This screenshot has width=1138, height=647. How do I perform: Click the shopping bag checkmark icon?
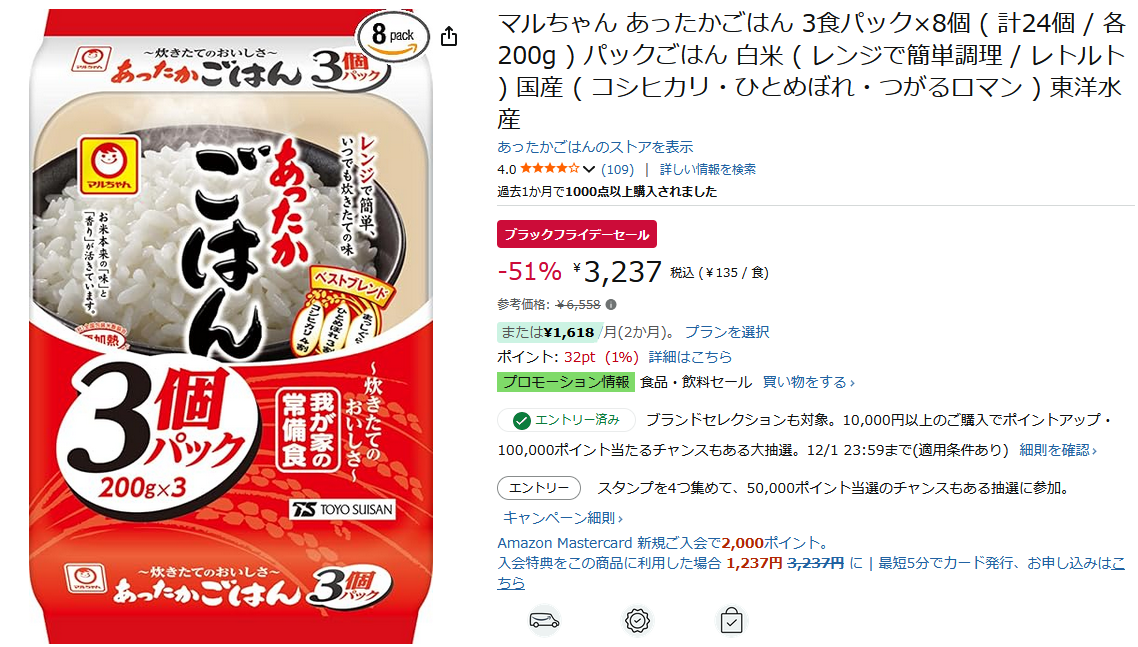click(731, 621)
